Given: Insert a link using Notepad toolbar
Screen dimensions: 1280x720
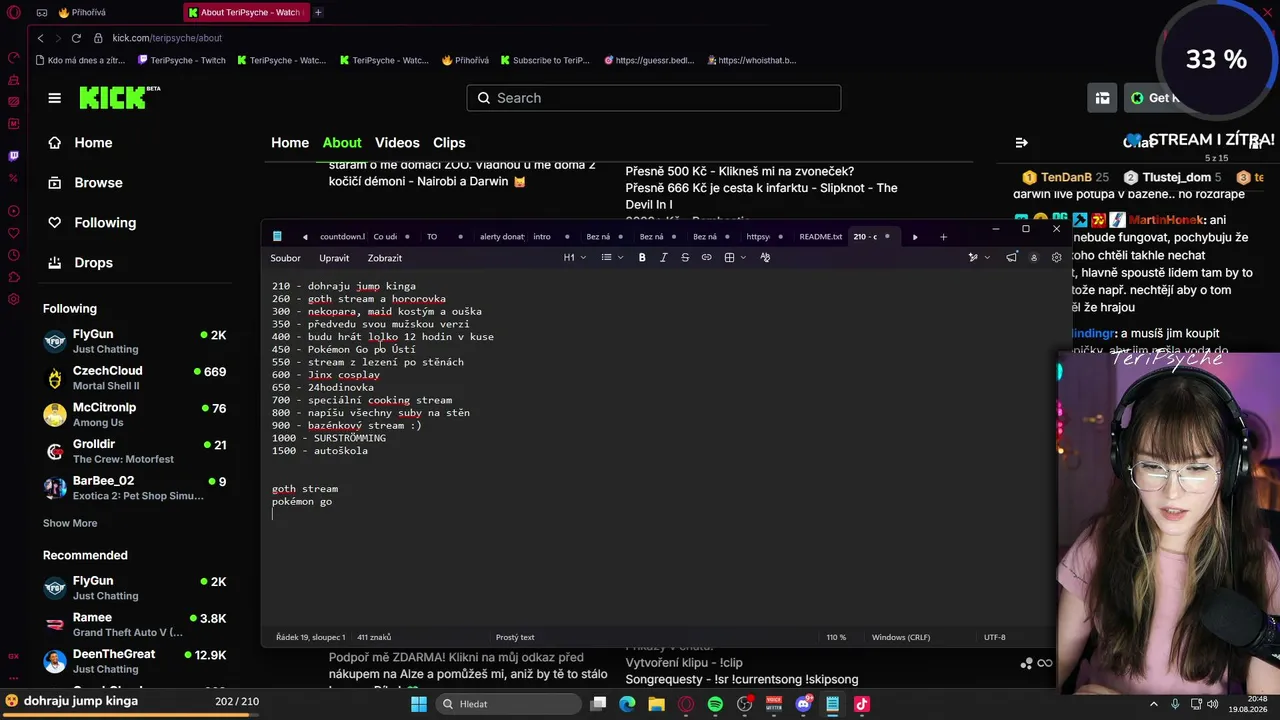Looking at the screenshot, I should (706, 258).
